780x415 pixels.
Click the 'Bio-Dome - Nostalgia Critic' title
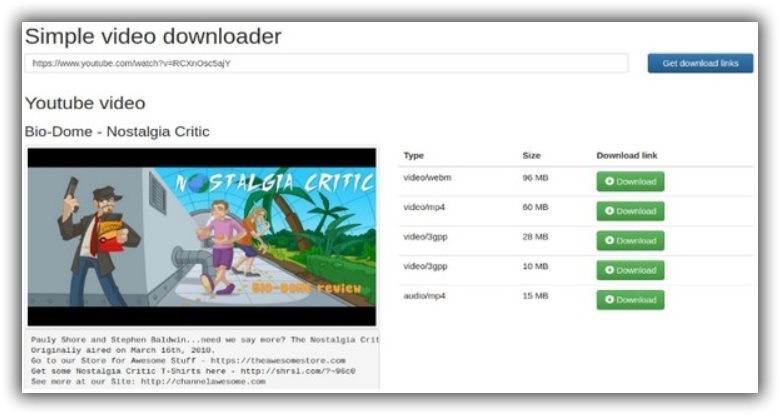117,131
